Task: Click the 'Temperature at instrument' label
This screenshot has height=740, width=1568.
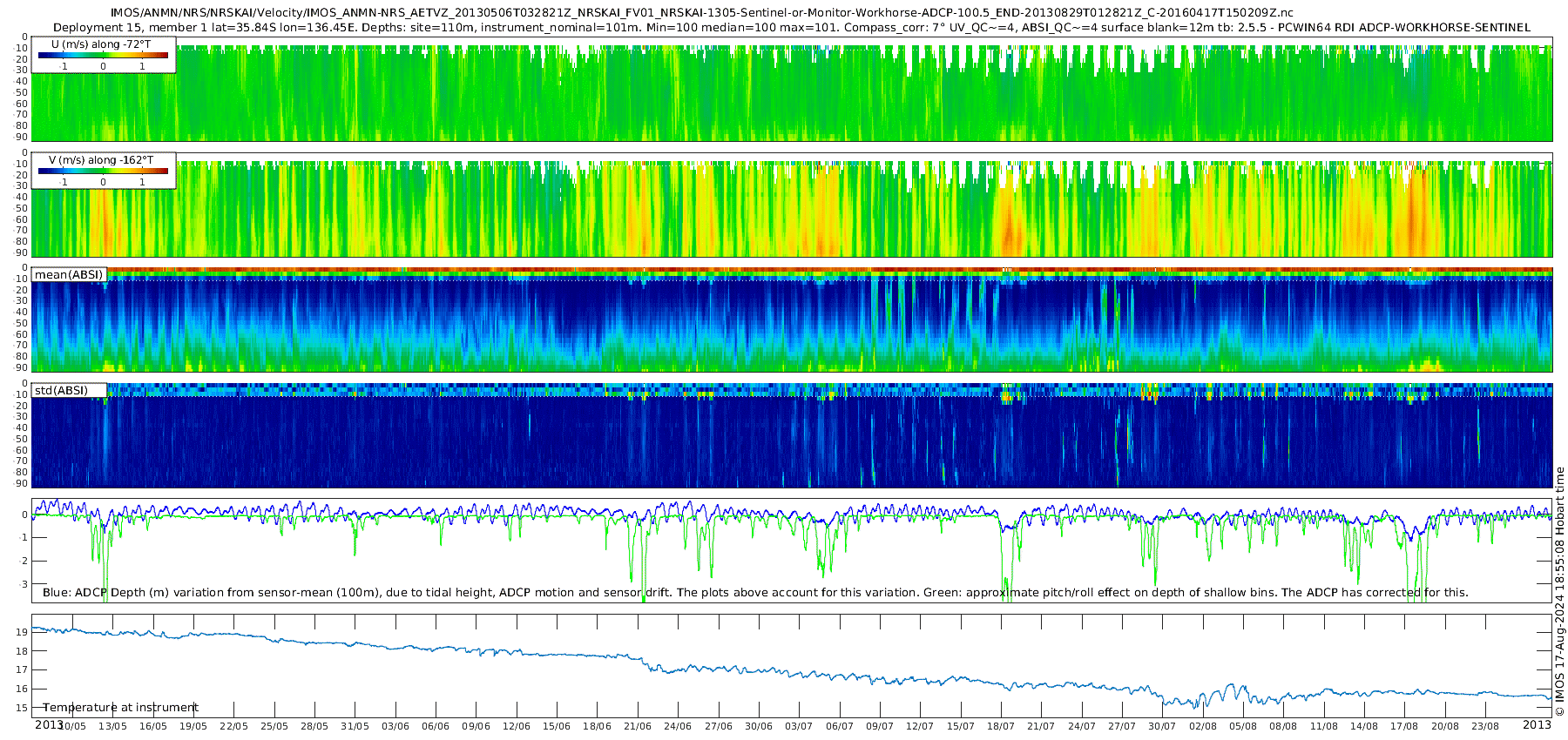Action: [x=121, y=708]
